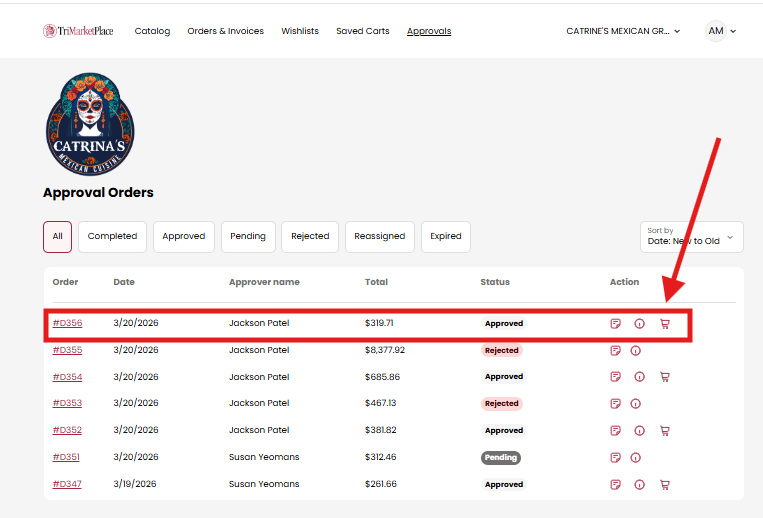Click the Catrina's Mexican Cuisine logo image
This screenshot has height=518, width=763.
(x=90, y=123)
